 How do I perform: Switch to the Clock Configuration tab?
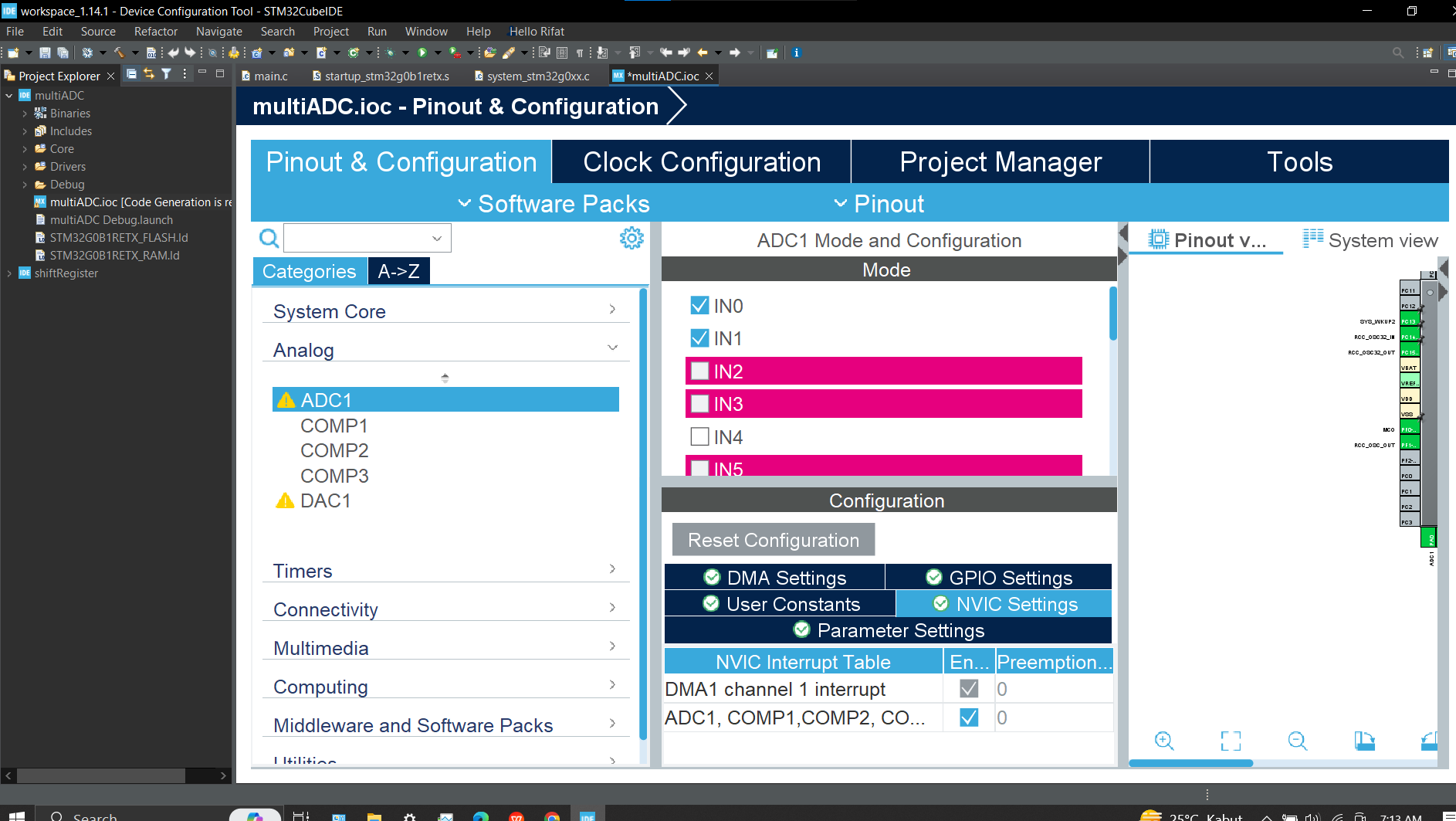coord(701,161)
